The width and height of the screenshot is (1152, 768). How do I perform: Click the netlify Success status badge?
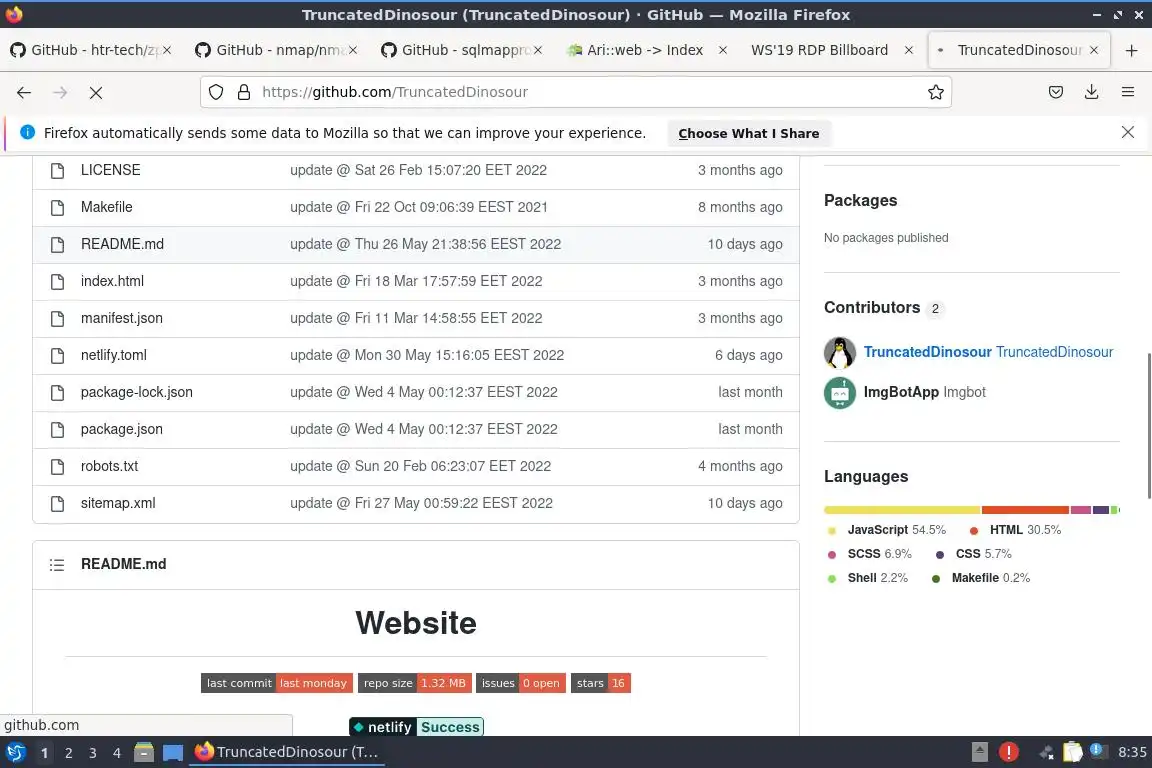[417, 727]
